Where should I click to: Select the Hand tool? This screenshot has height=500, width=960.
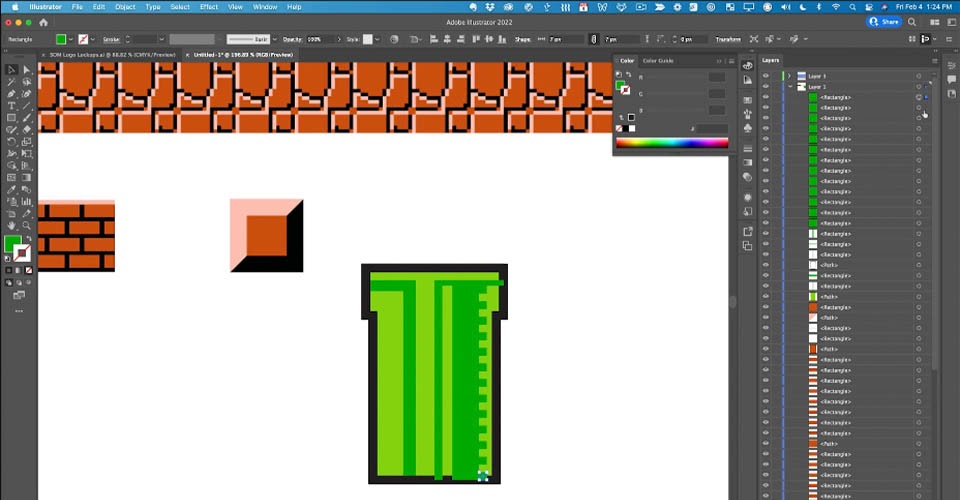12,226
